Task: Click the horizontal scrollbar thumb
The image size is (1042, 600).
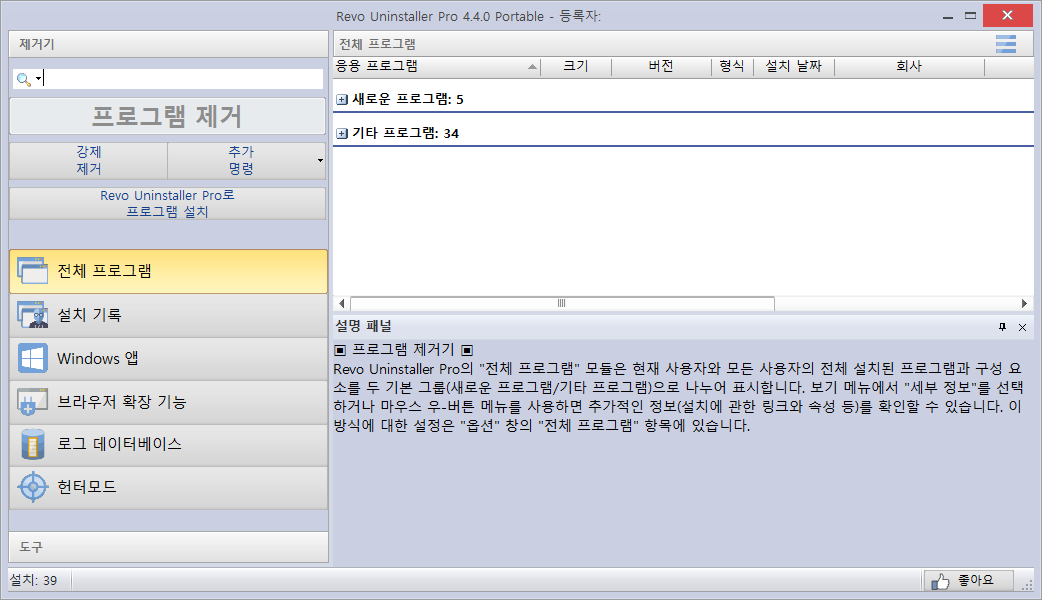Action: (x=562, y=304)
